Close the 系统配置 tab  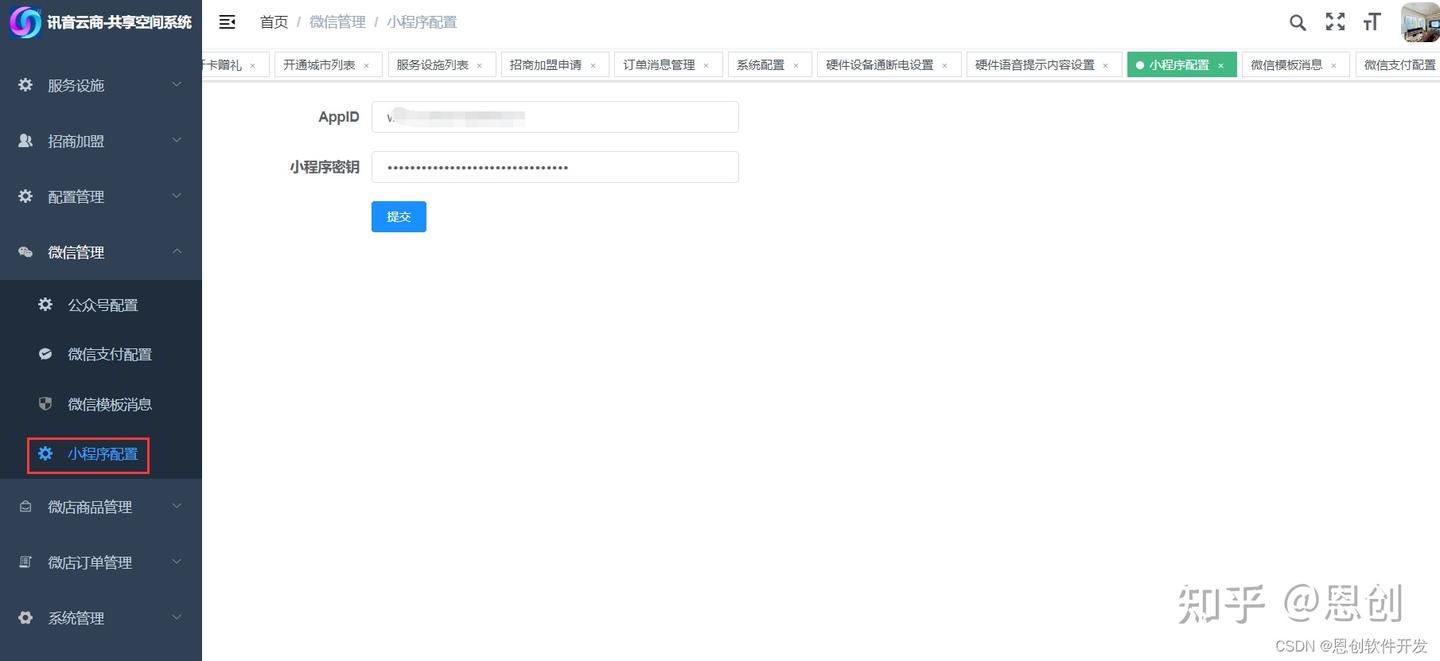coord(796,66)
